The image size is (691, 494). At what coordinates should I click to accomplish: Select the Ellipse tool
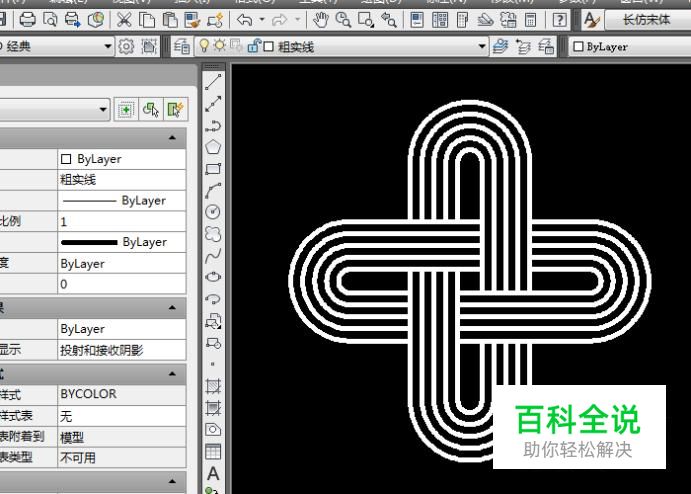(213, 277)
